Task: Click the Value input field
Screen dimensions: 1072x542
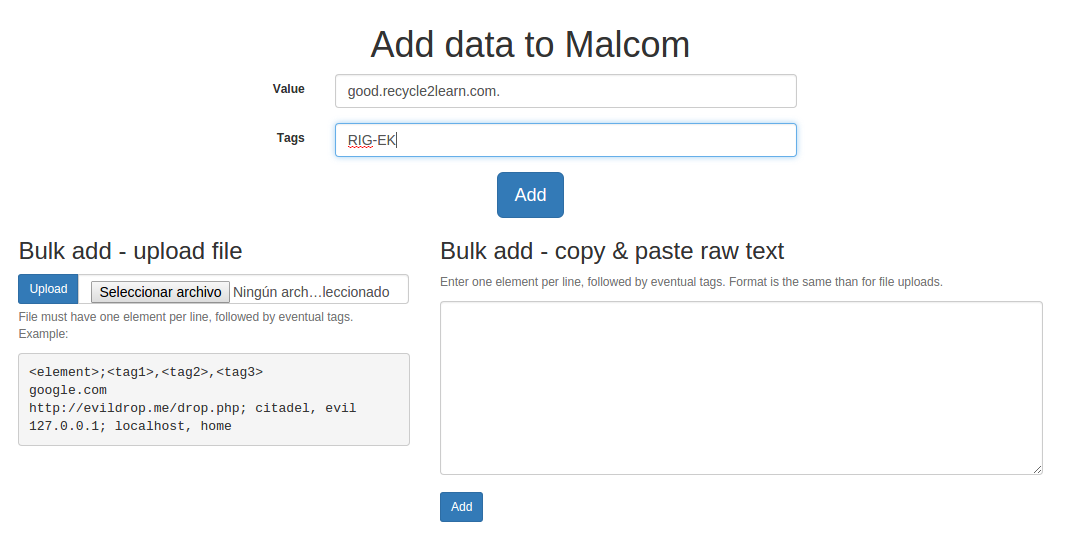Action: 565,91
